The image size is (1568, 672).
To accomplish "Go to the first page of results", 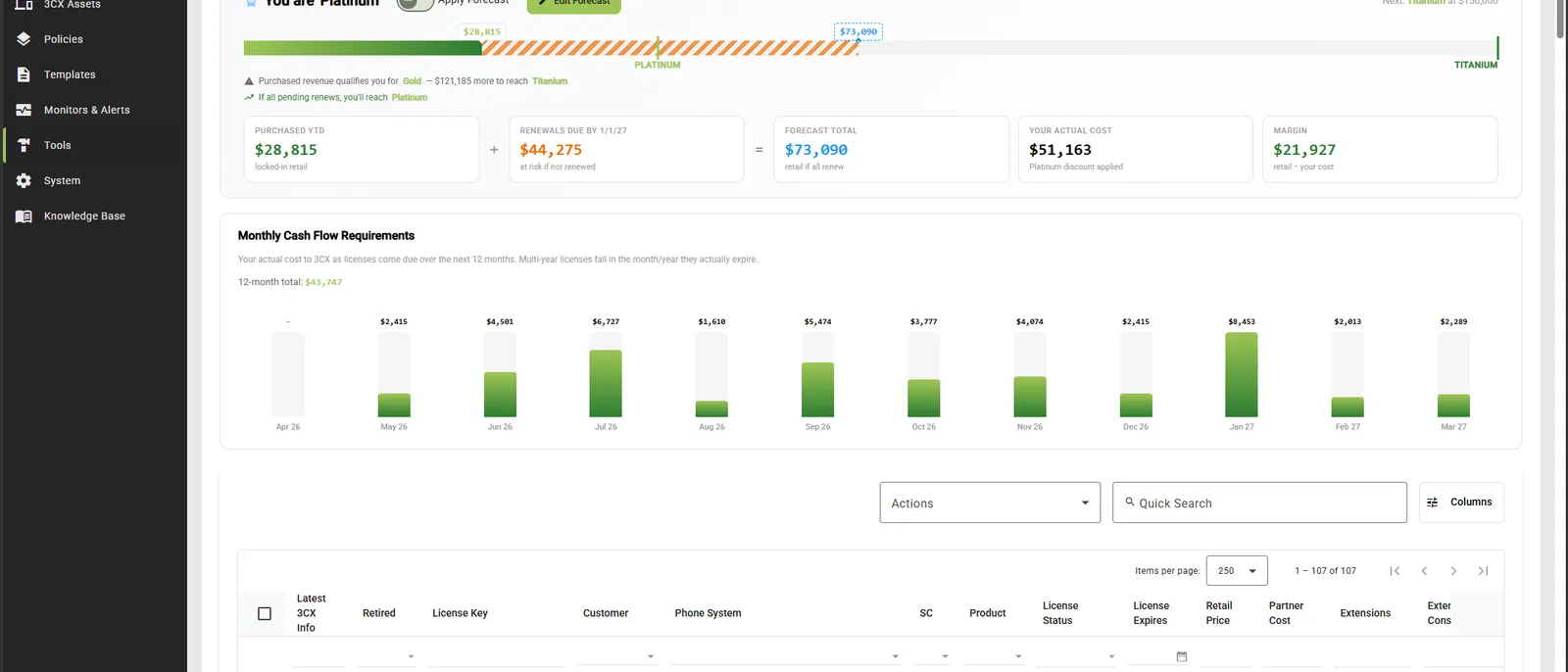I will (1395, 571).
